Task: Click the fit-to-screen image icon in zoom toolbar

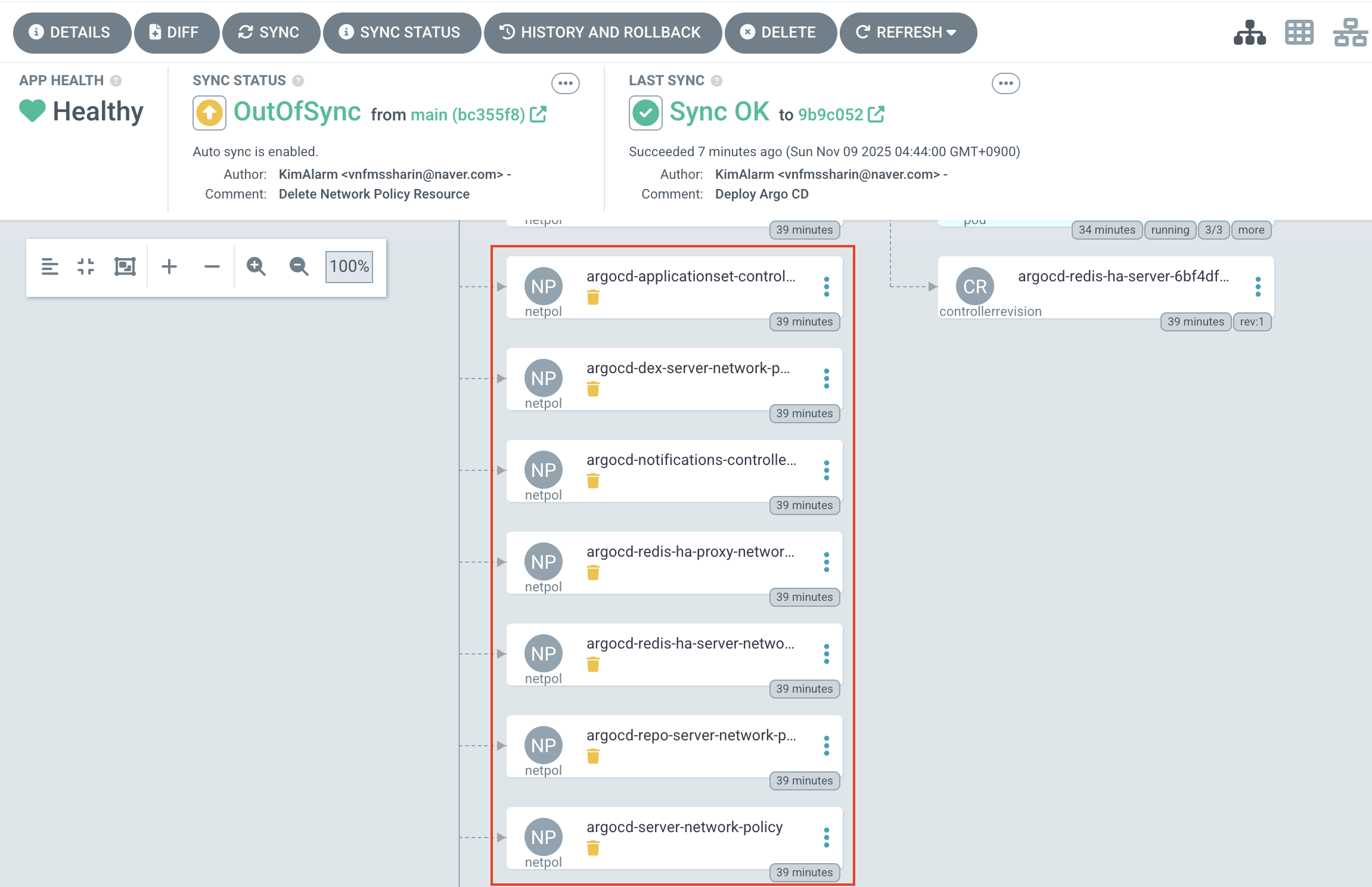Action: pos(125,266)
